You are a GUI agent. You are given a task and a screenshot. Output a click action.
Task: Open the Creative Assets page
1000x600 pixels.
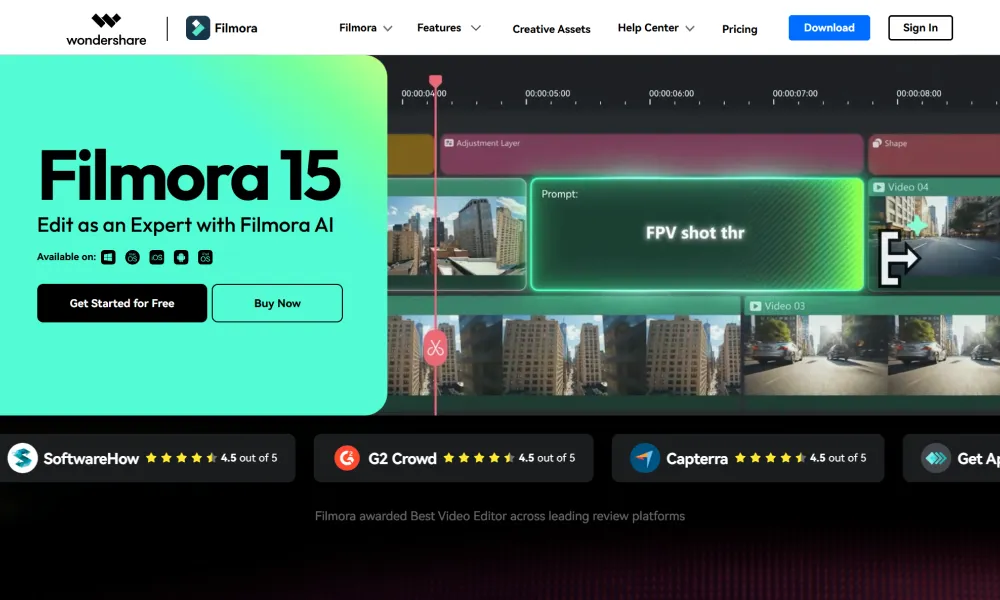[x=551, y=29]
